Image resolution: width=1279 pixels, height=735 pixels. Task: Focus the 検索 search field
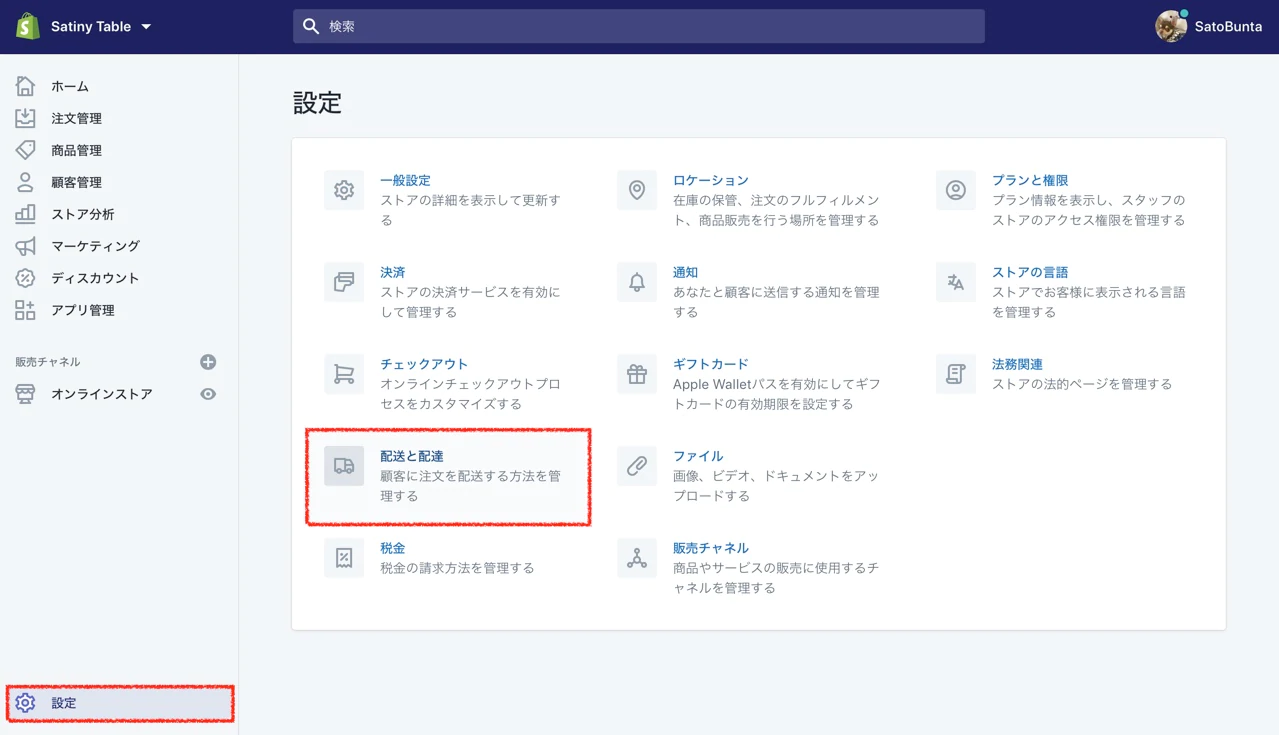pyautogui.click(x=640, y=27)
